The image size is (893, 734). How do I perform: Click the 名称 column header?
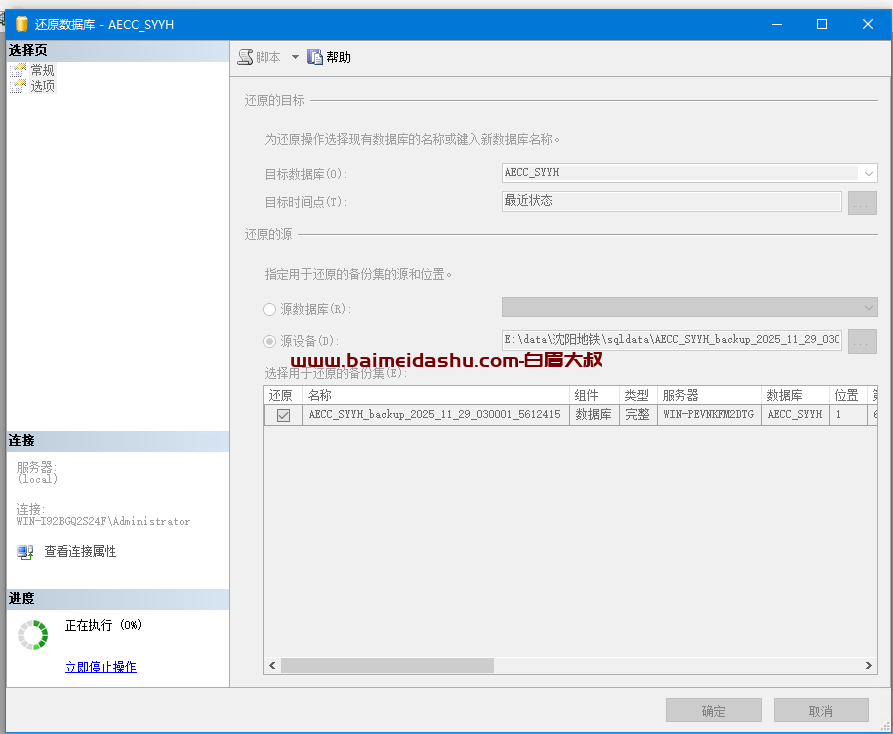(435, 396)
